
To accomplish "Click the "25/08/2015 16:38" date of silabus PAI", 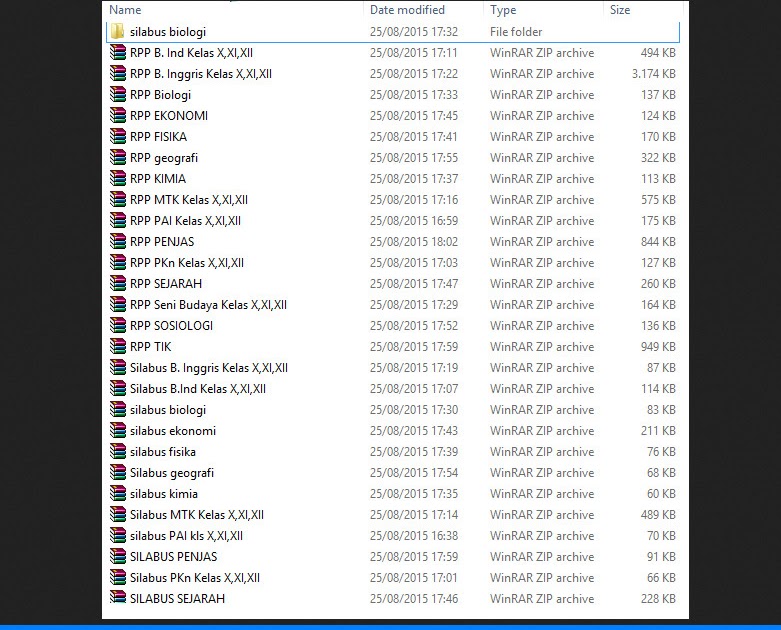I will coord(413,535).
